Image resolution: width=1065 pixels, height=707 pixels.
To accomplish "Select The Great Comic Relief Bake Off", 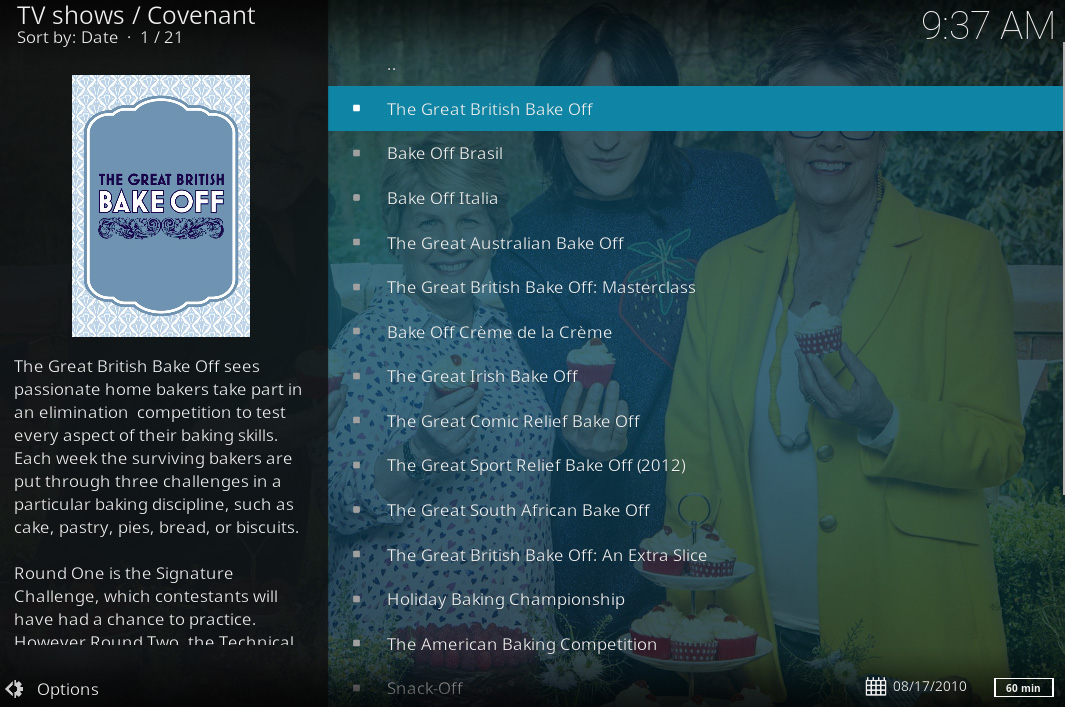I will [x=695, y=421].
